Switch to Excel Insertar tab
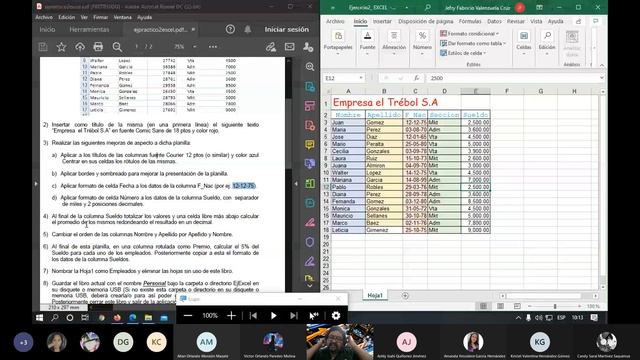Image resolution: width=640 pixels, height=360 pixels. click(382, 21)
